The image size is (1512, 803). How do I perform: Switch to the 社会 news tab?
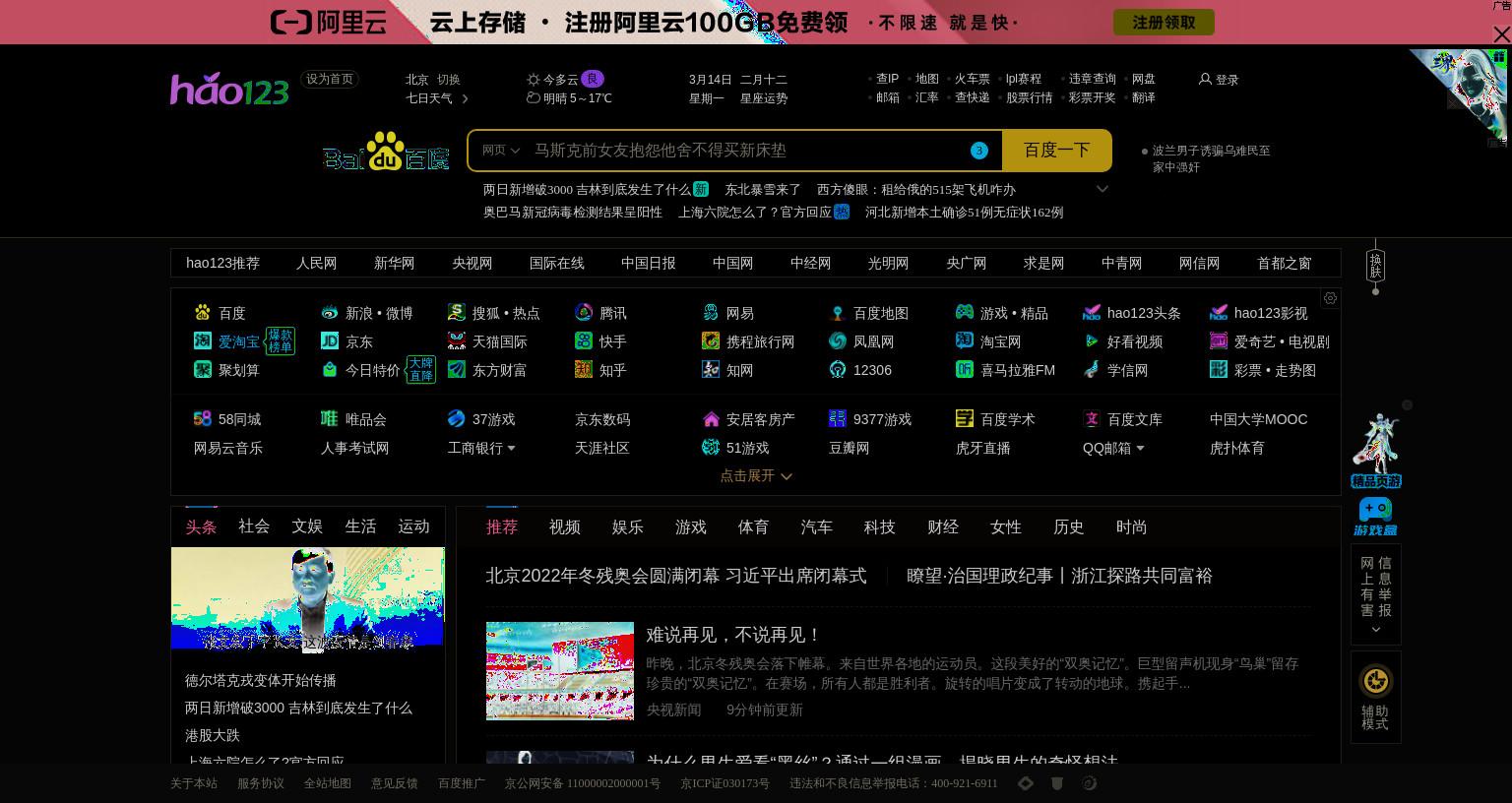click(254, 526)
